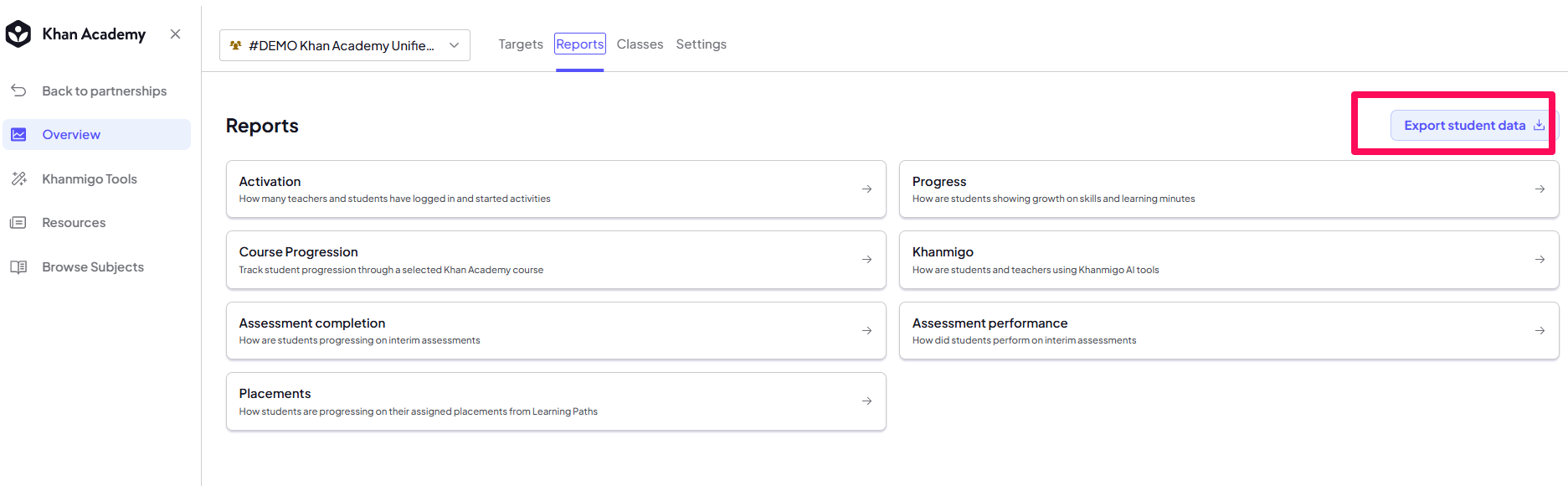Go back to partnerships
Screen dimensions: 1568x486
click(97, 90)
